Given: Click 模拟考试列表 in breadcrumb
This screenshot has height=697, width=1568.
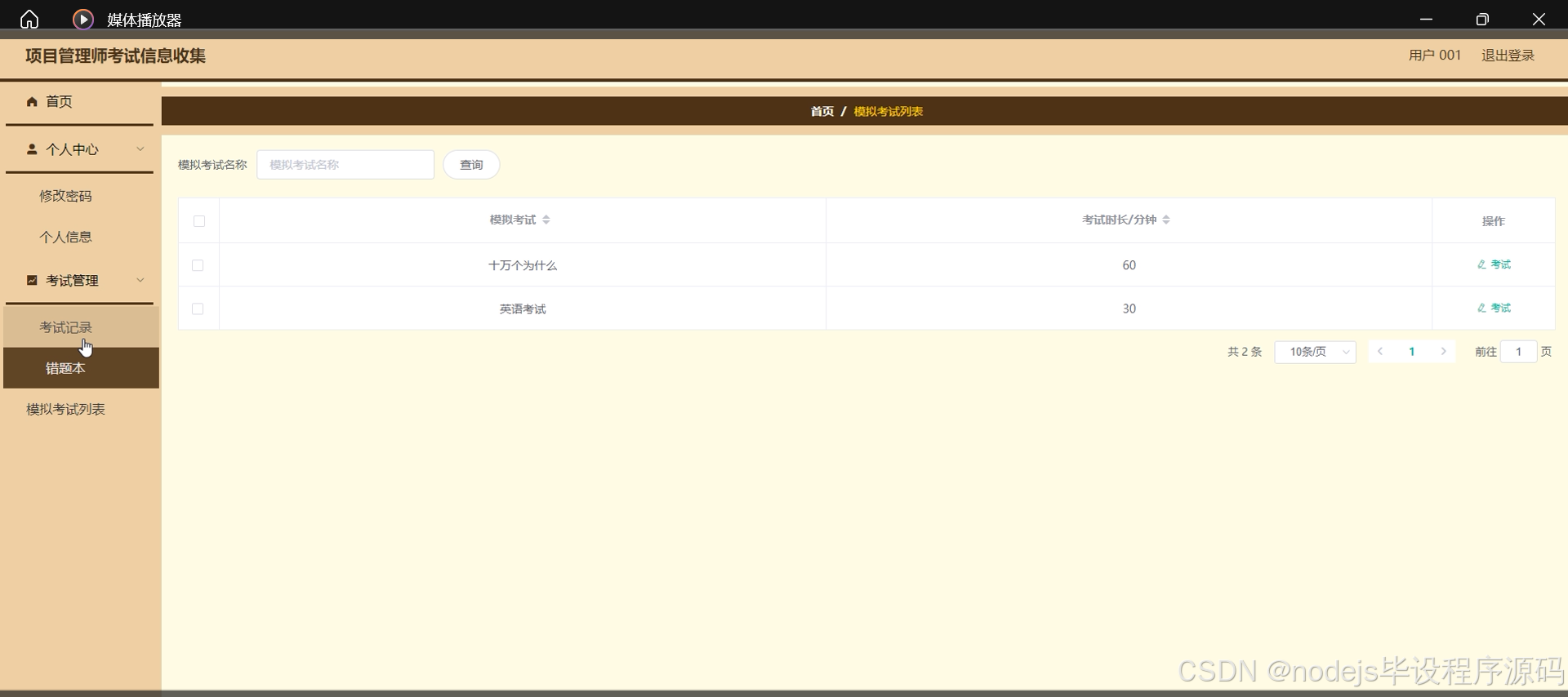Looking at the screenshot, I should pyautogui.click(x=889, y=111).
